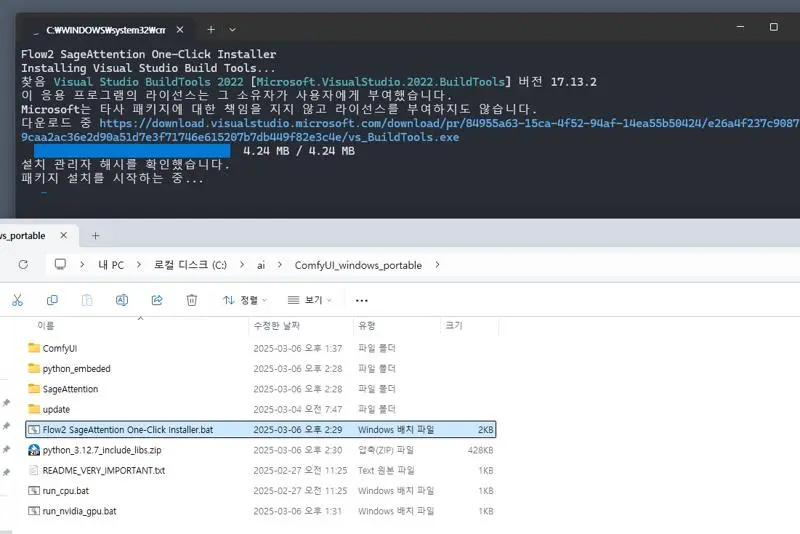Open the three-dot more options menu
Viewport: 800px width, 534px height.
(x=362, y=300)
